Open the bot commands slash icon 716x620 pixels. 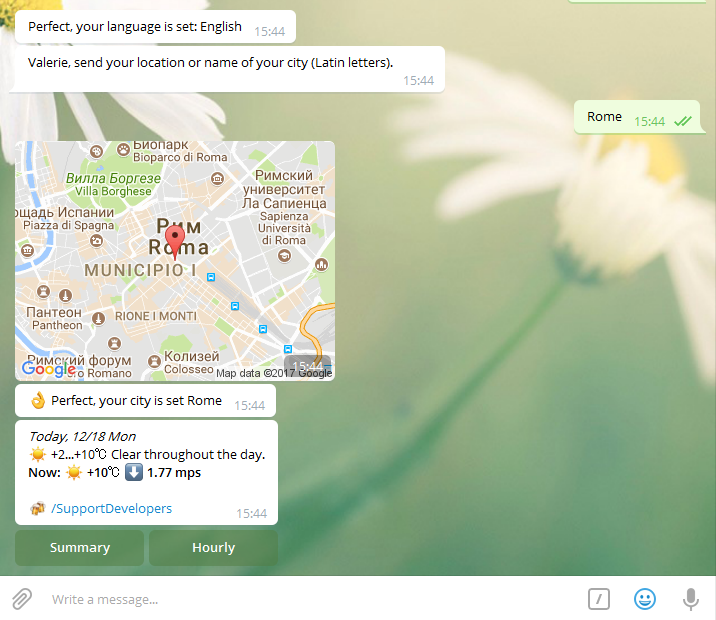[x=599, y=599]
